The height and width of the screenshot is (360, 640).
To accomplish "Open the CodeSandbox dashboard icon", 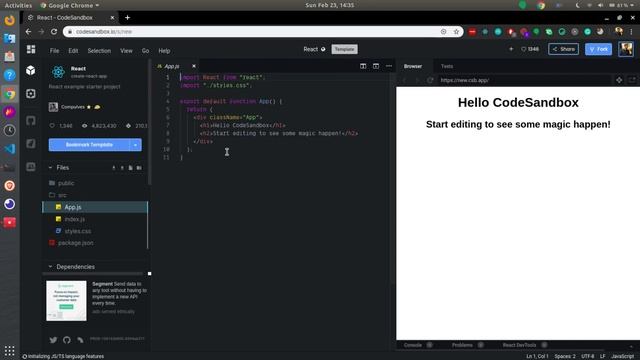I will click(x=31, y=49).
